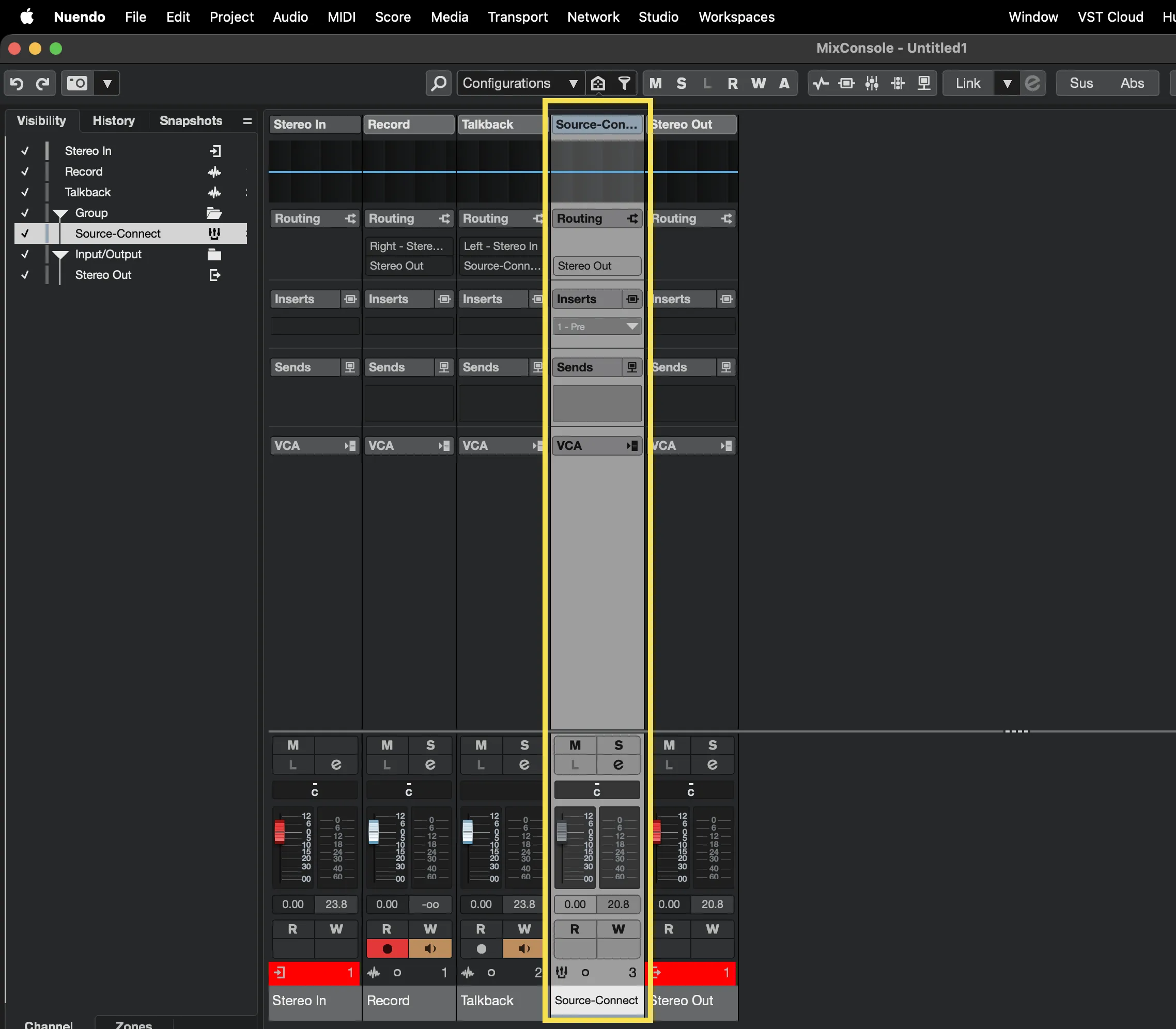Open Talkback input routing 'Left - Stereo In'
The height and width of the screenshot is (1029, 1176).
(501, 246)
